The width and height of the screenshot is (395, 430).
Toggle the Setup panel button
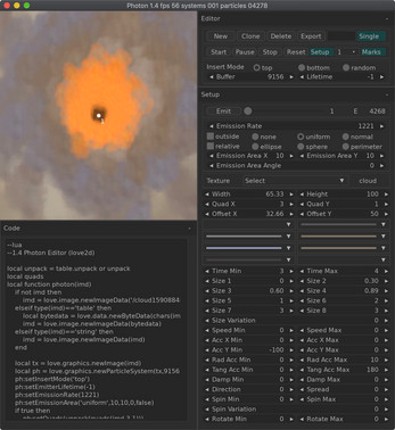[320, 52]
